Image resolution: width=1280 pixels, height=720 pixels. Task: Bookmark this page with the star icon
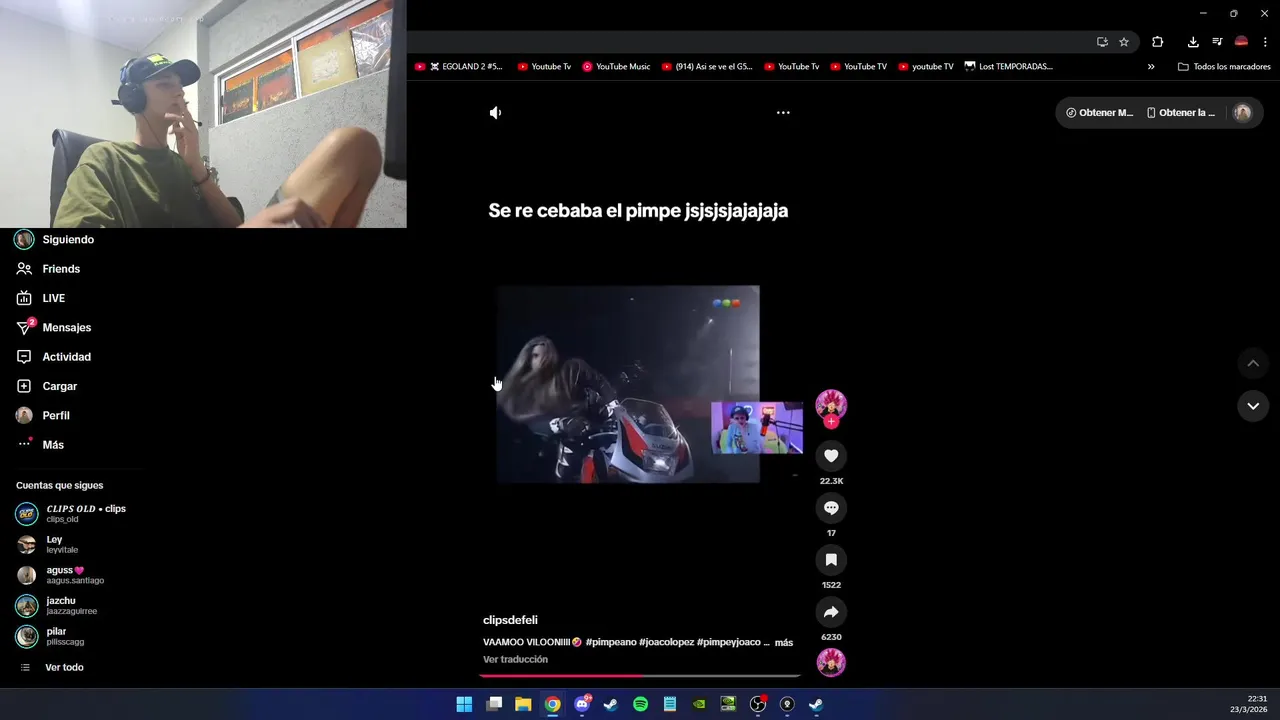(x=1124, y=42)
